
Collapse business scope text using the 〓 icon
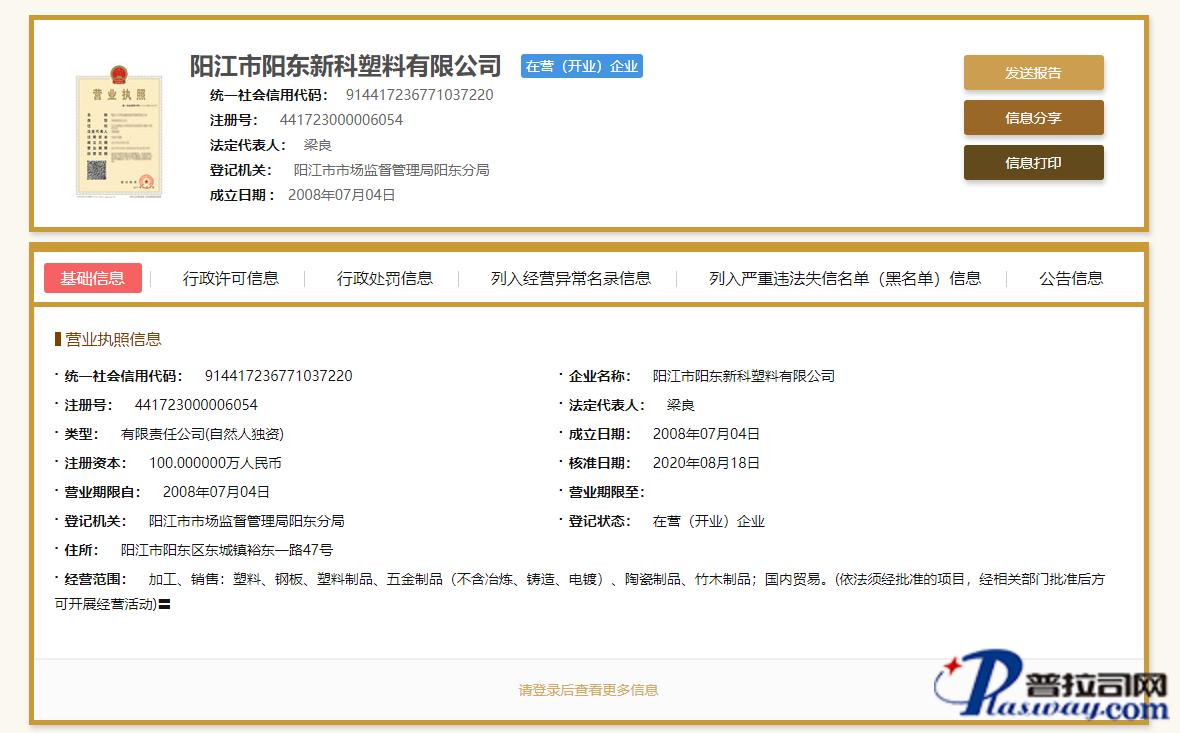point(164,604)
